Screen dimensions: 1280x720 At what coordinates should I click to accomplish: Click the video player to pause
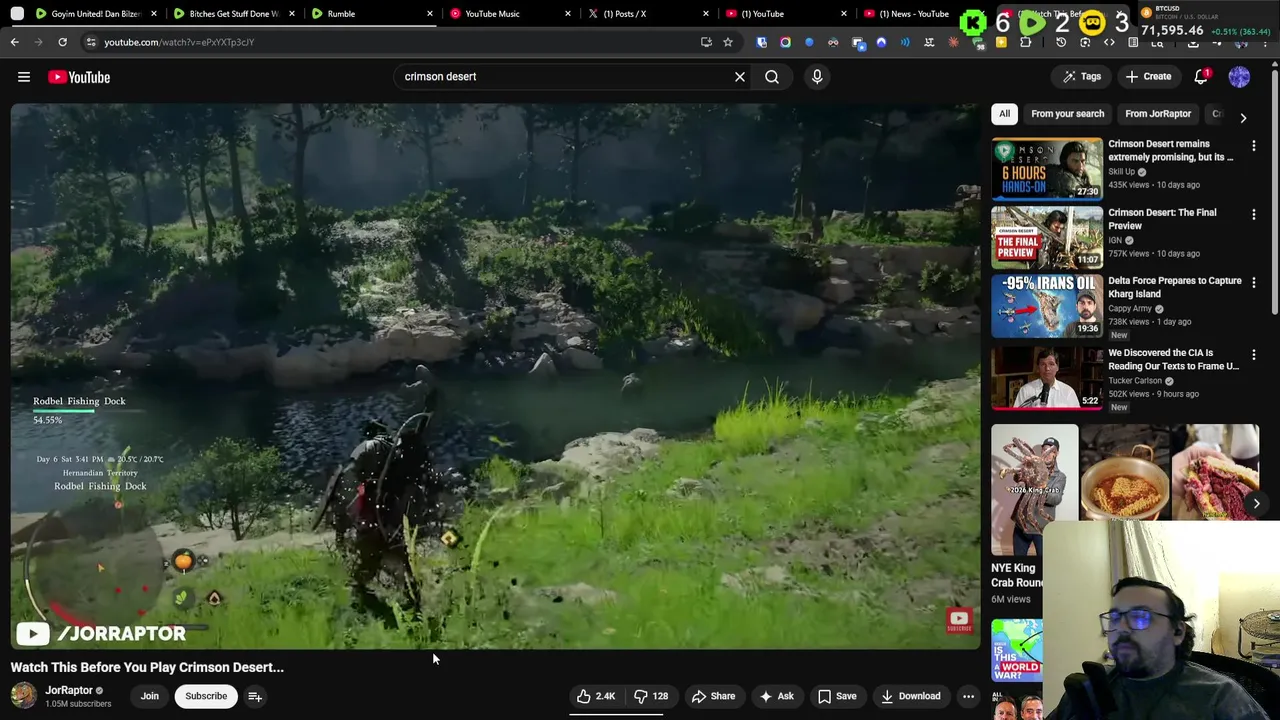pos(495,376)
